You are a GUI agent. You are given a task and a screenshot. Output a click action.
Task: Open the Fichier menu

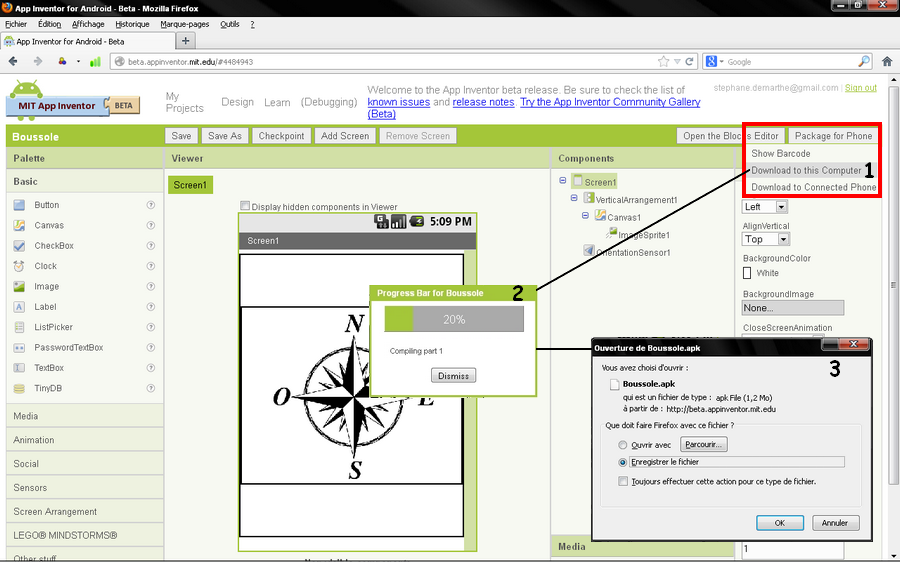[x=16, y=24]
